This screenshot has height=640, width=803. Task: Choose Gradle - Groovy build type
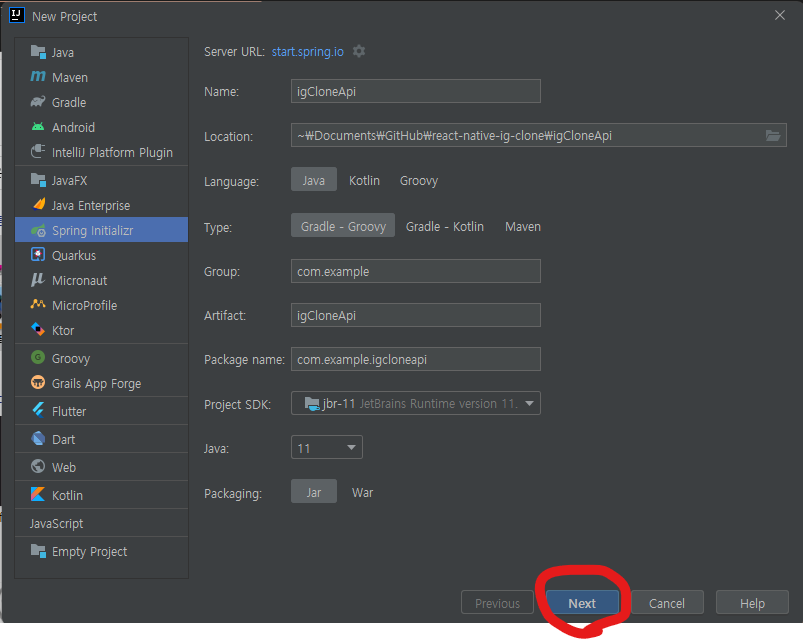click(343, 226)
